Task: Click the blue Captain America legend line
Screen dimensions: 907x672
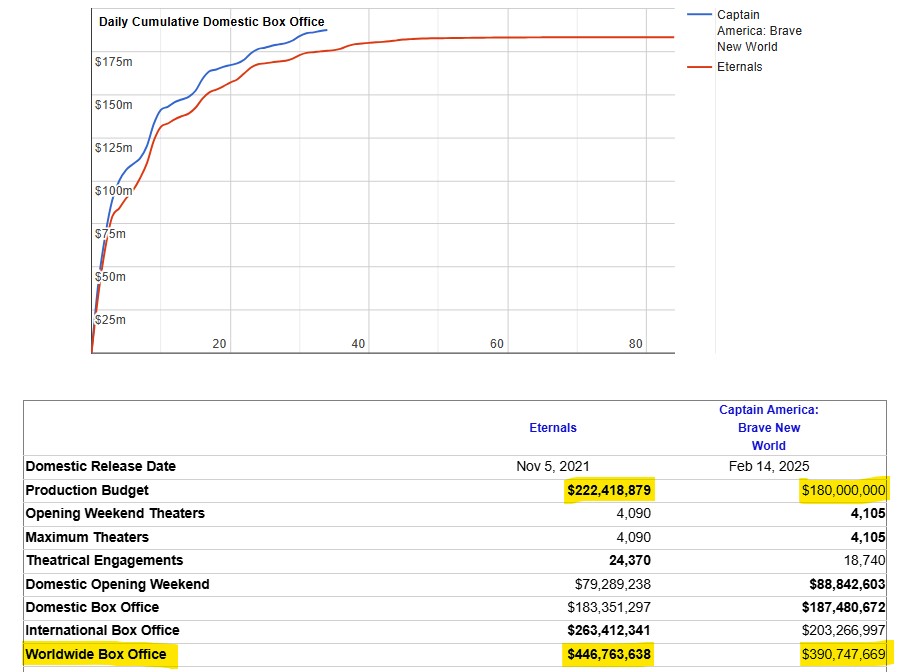Action: click(x=699, y=15)
